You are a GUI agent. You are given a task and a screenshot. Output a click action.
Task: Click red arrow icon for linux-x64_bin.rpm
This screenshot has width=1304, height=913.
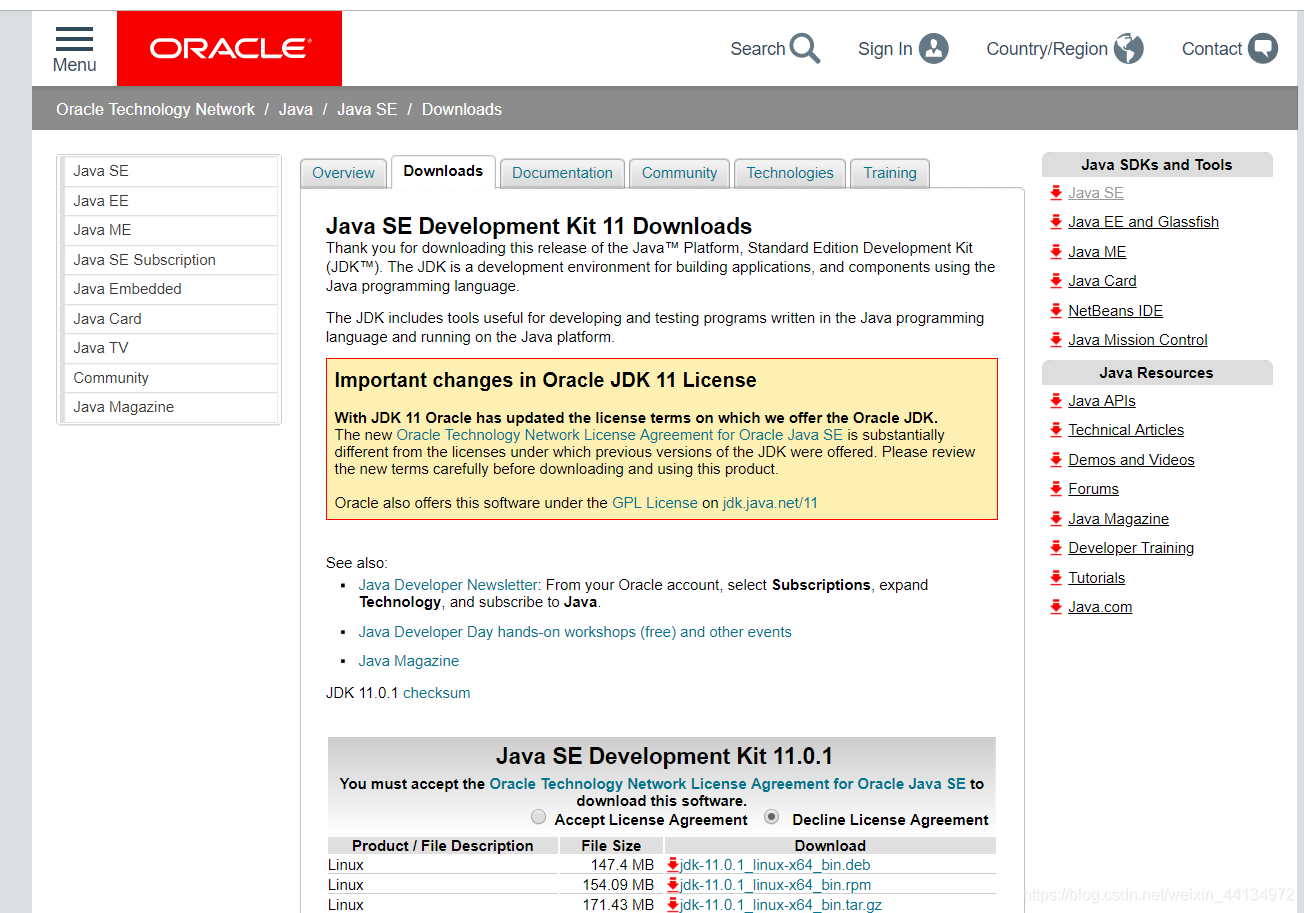point(673,884)
